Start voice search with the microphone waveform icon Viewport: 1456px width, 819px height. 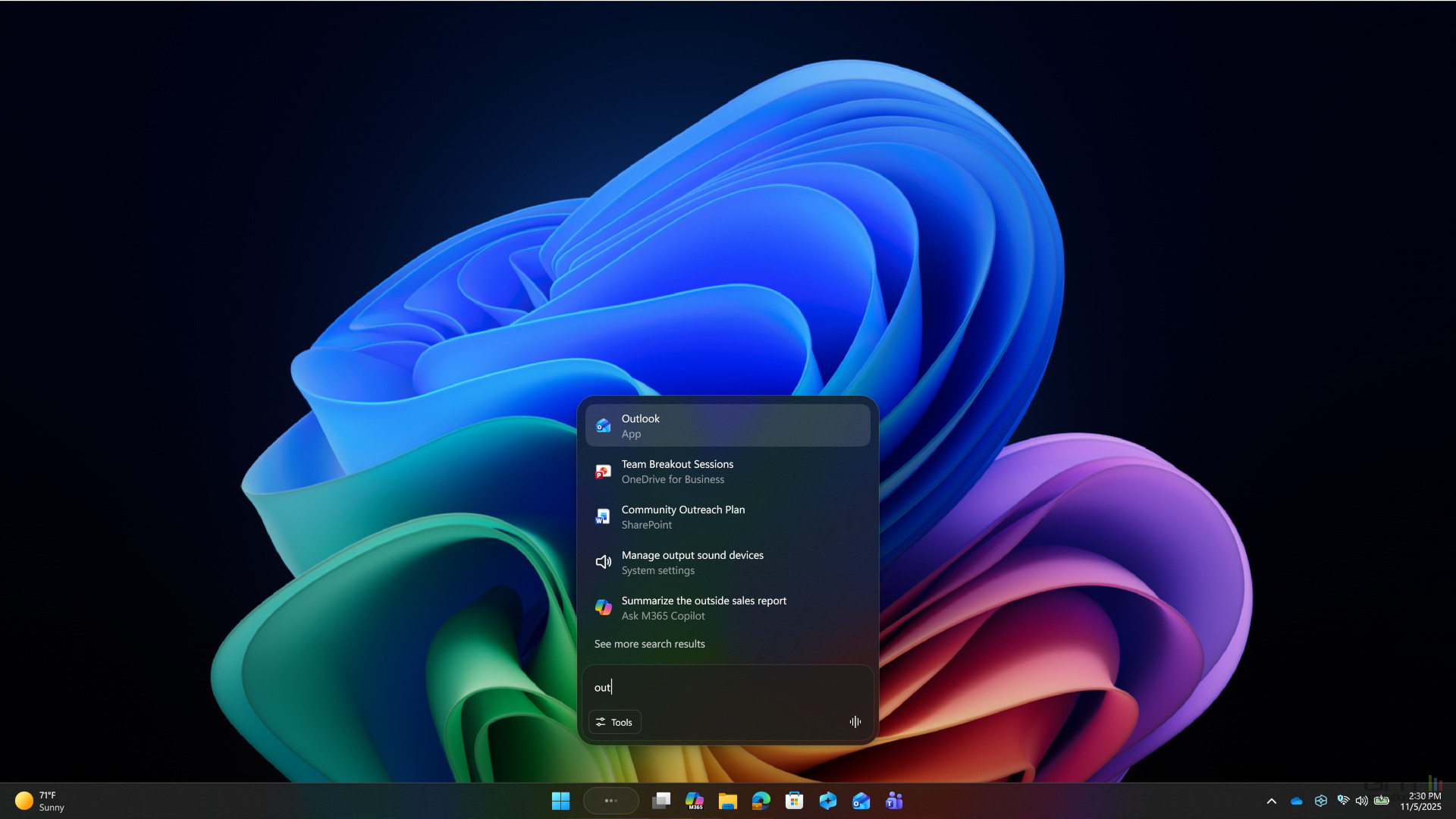point(855,721)
